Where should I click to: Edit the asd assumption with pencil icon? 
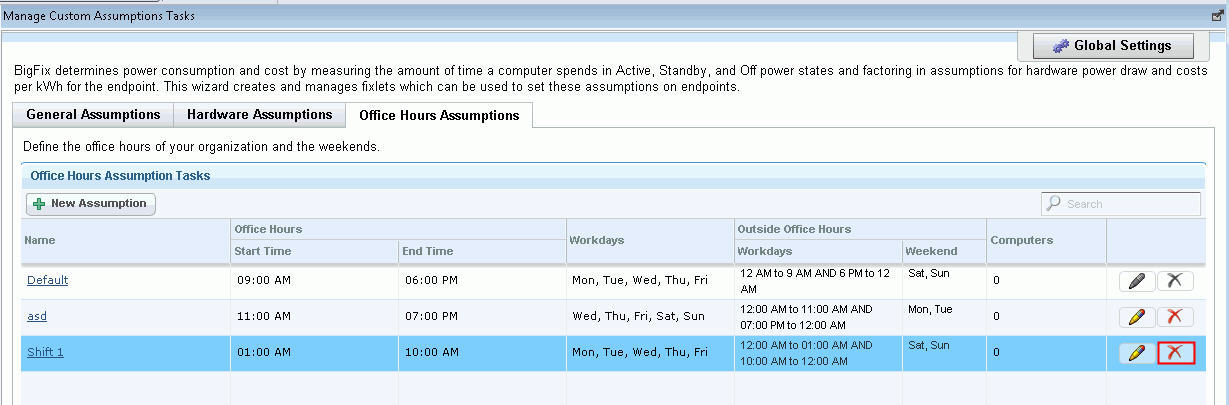click(1136, 317)
